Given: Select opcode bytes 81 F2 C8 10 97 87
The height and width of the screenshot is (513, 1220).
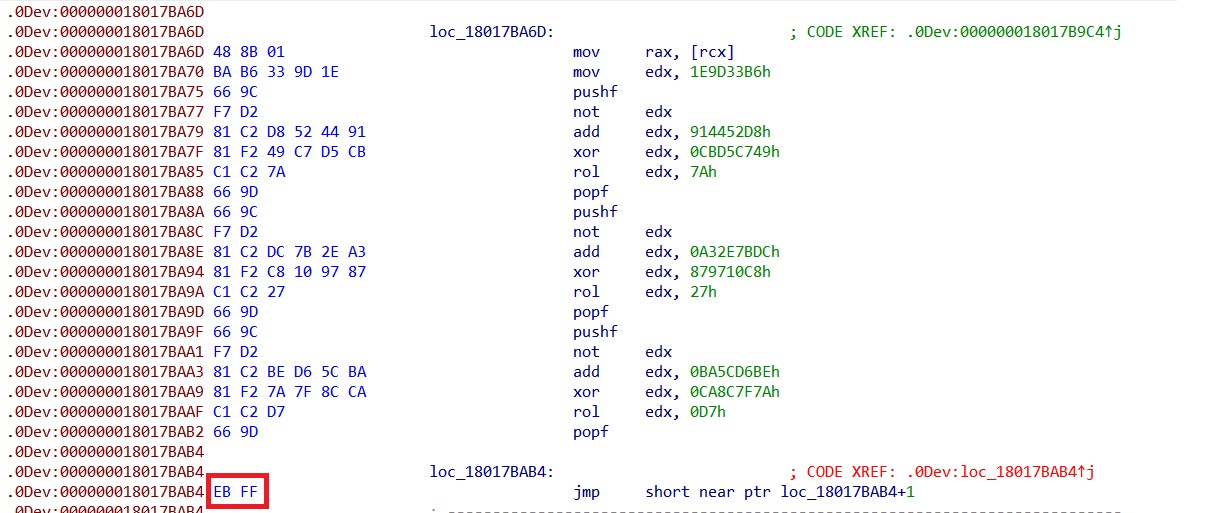Looking at the screenshot, I should 290,272.
